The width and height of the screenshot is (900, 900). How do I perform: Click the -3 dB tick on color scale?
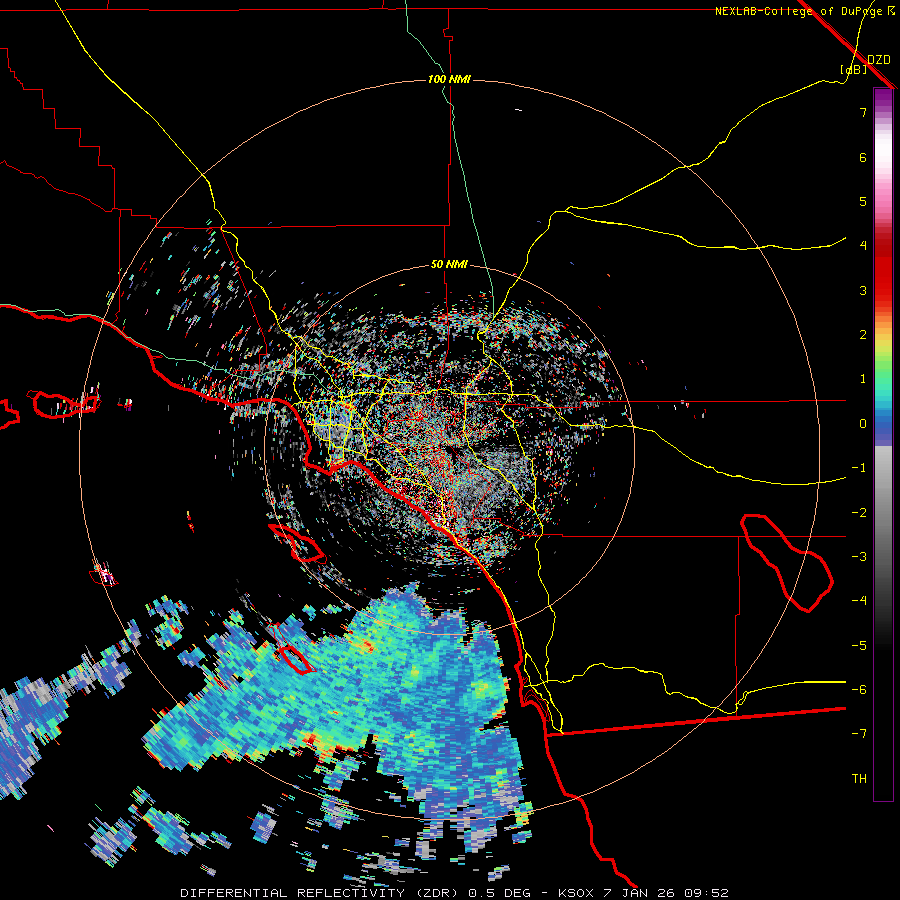tap(859, 557)
